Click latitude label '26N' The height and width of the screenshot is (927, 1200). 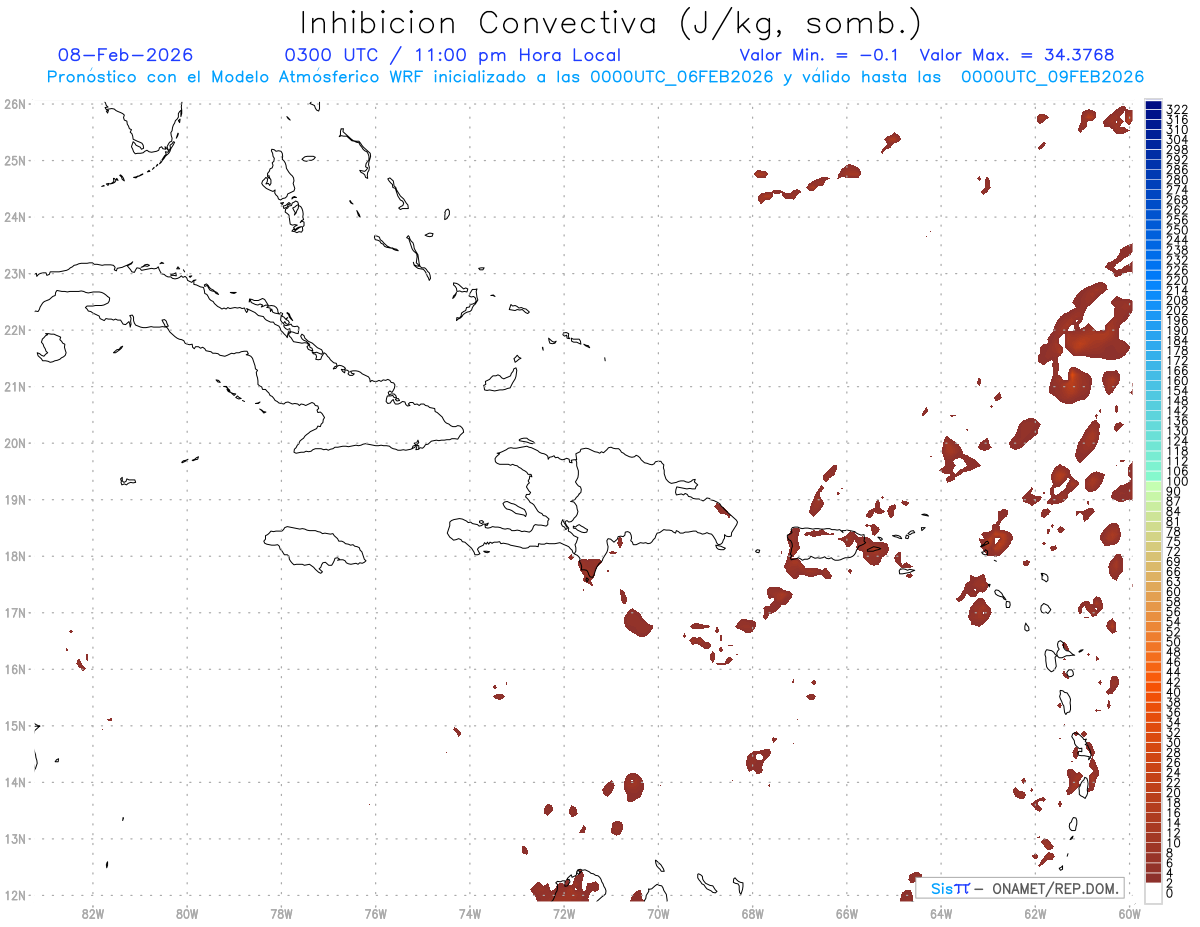pyautogui.click(x=15, y=104)
